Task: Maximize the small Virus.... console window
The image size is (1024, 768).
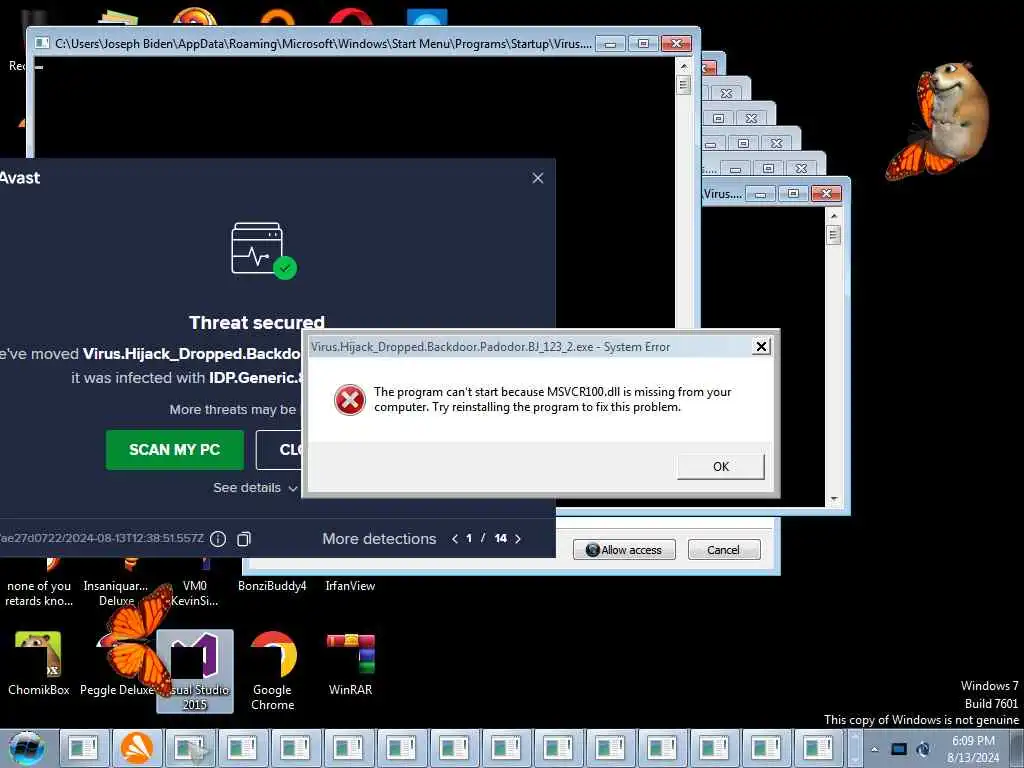Action: pos(793,194)
